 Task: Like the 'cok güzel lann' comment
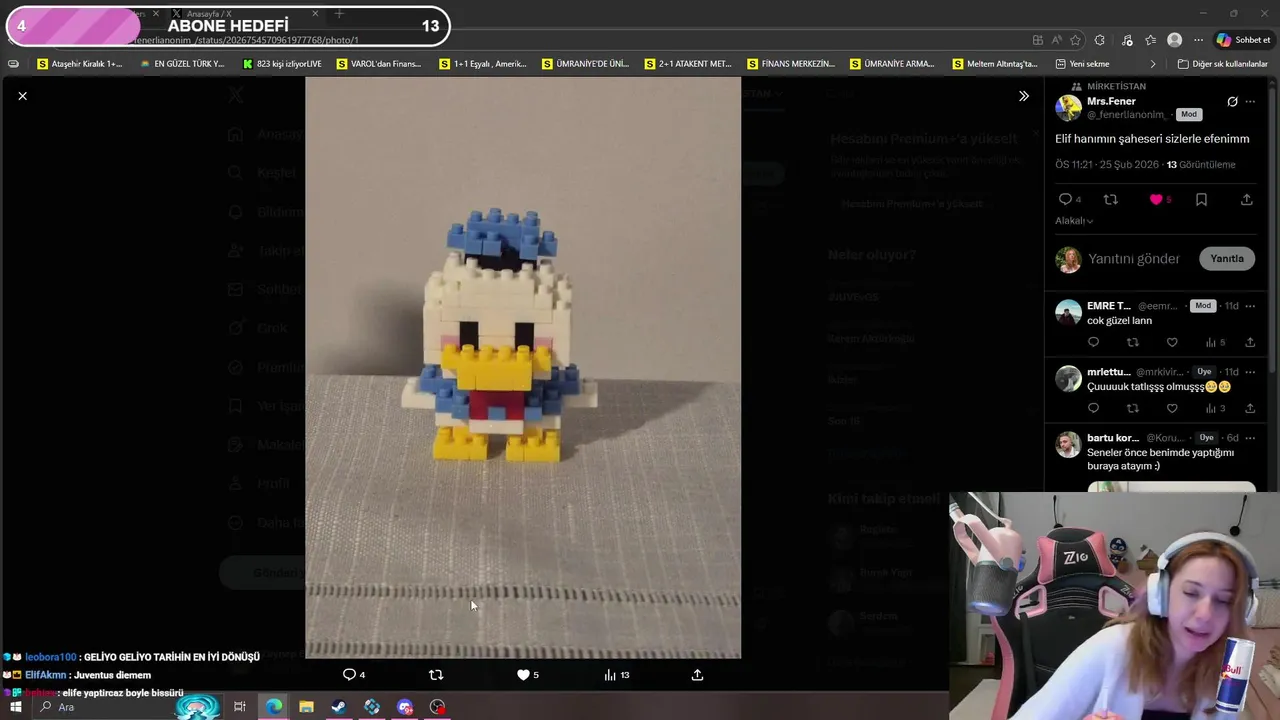point(1172,342)
